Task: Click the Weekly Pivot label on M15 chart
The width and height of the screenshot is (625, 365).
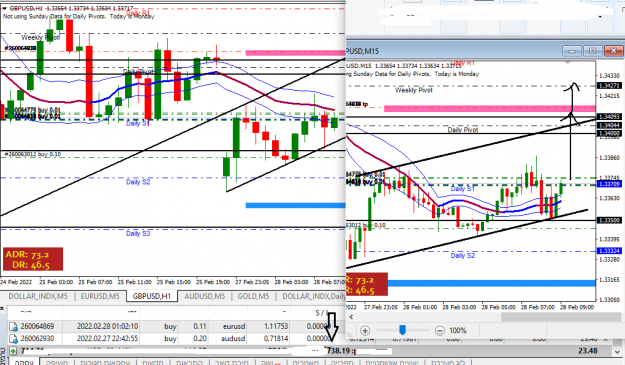Action: point(414,90)
